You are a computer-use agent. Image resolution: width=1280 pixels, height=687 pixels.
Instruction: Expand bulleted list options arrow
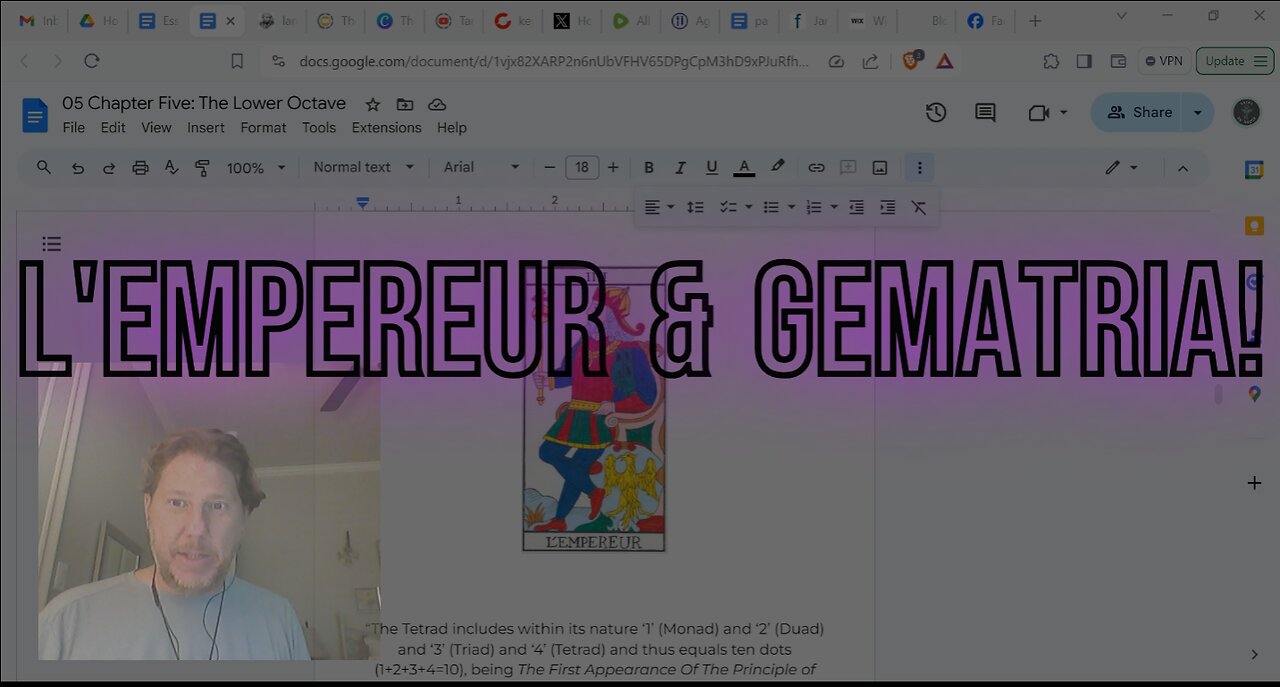pyautogui.click(x=791, y=207)
